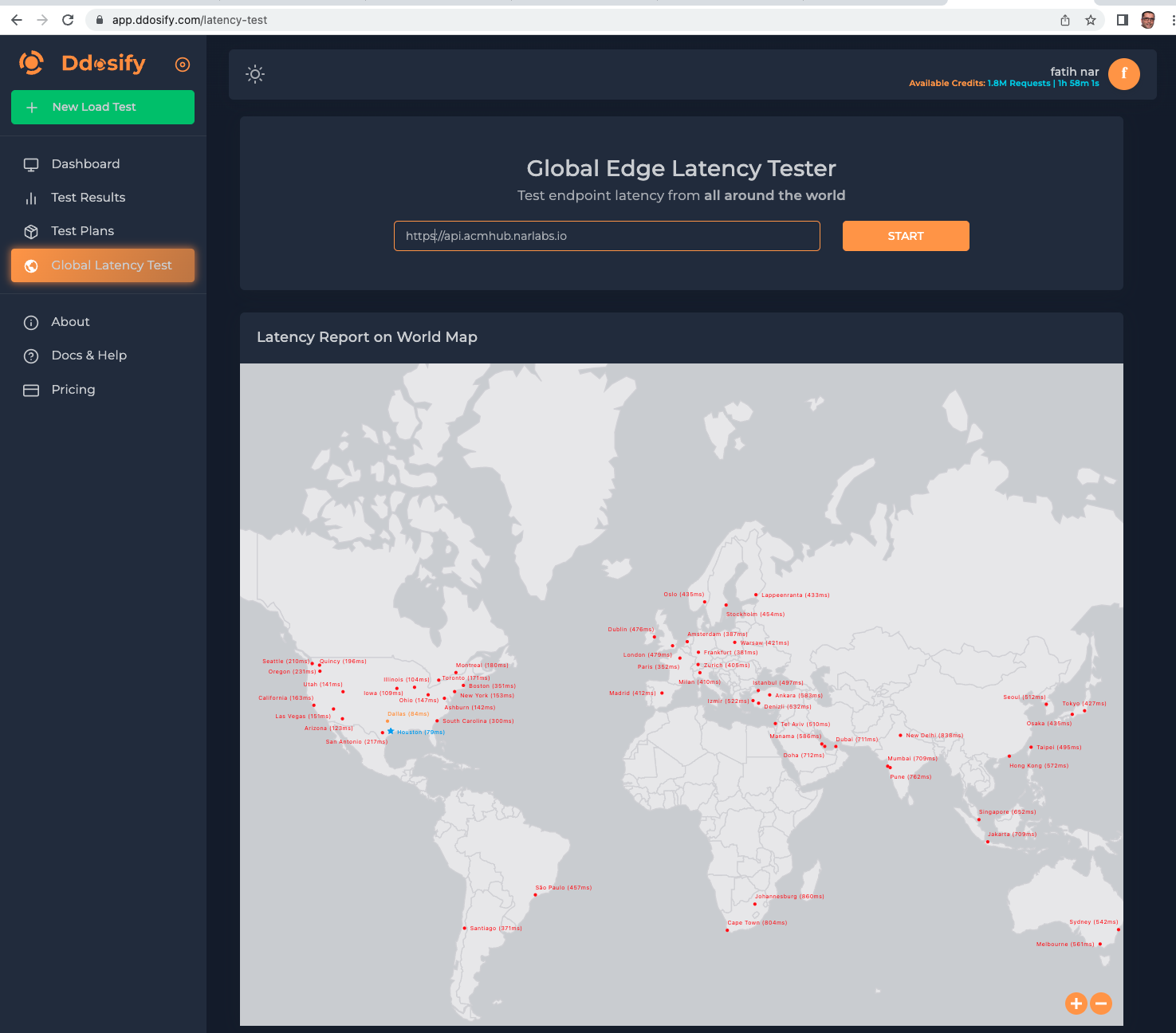Bookmark this page using the star icon
The height and width of the screenshot is (1033, 1176).
pyautogui.click(x=1091, y=20)
